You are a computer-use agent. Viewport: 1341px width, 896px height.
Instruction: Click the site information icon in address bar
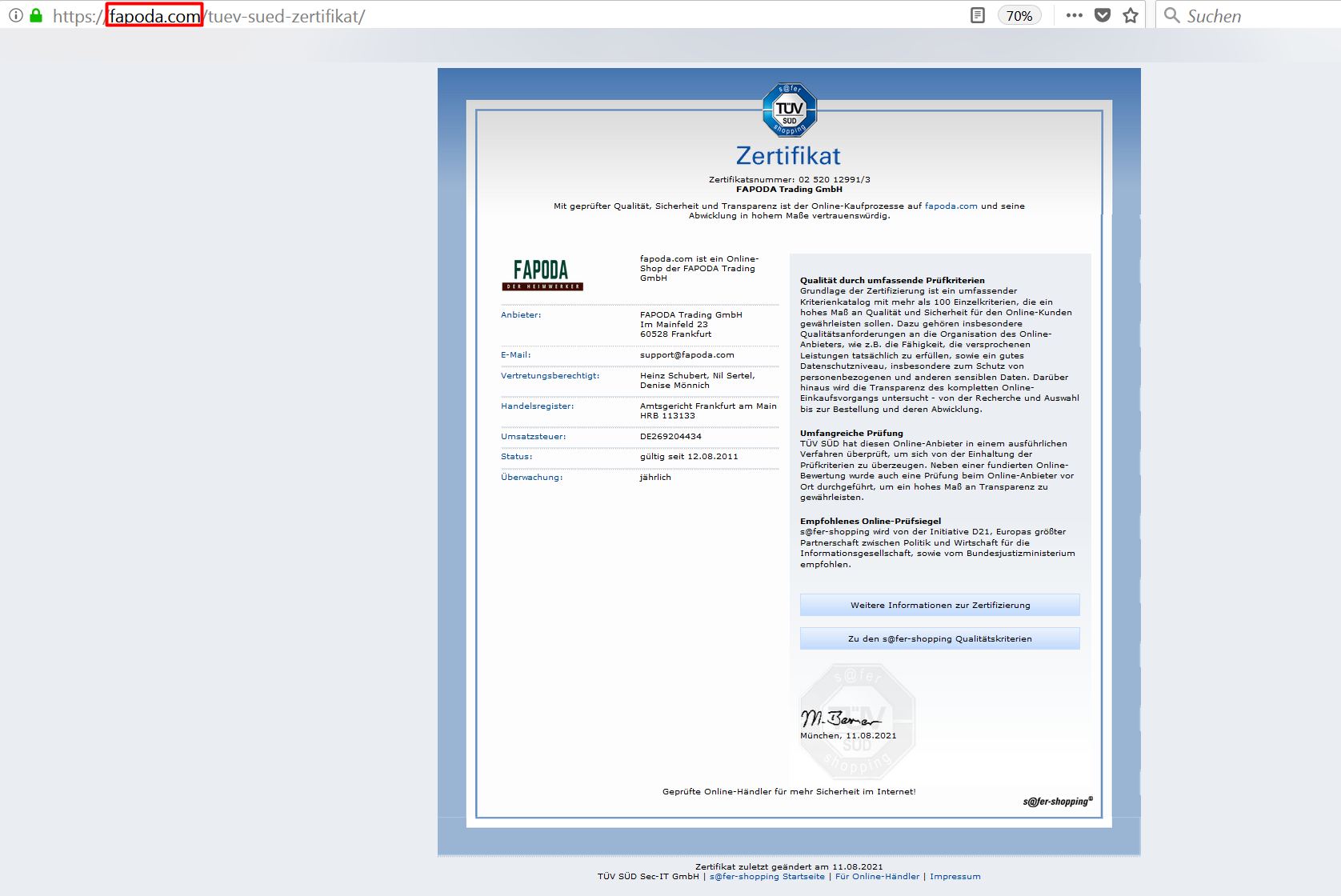15,15
